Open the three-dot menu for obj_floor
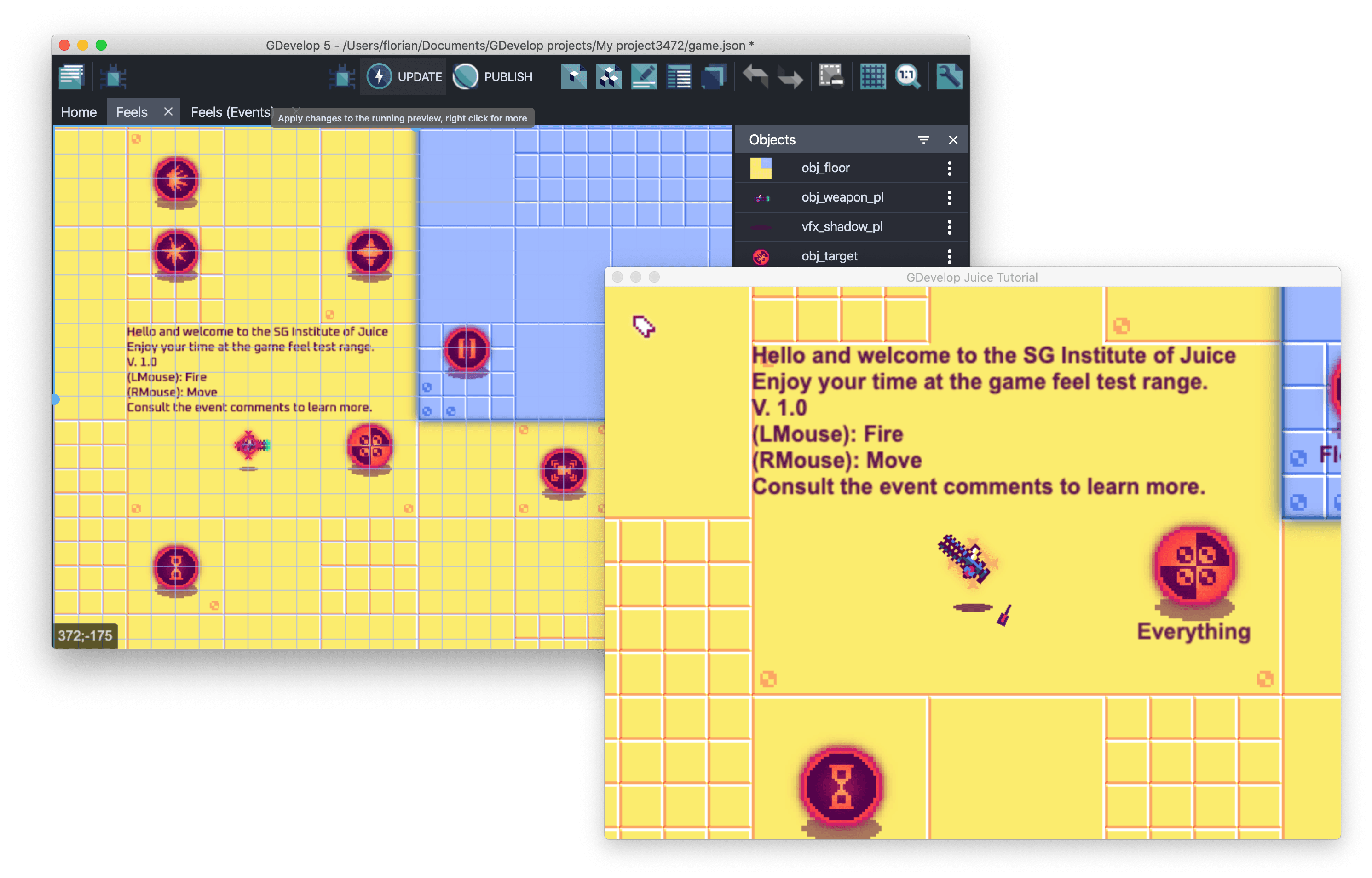 pos(949,168)
